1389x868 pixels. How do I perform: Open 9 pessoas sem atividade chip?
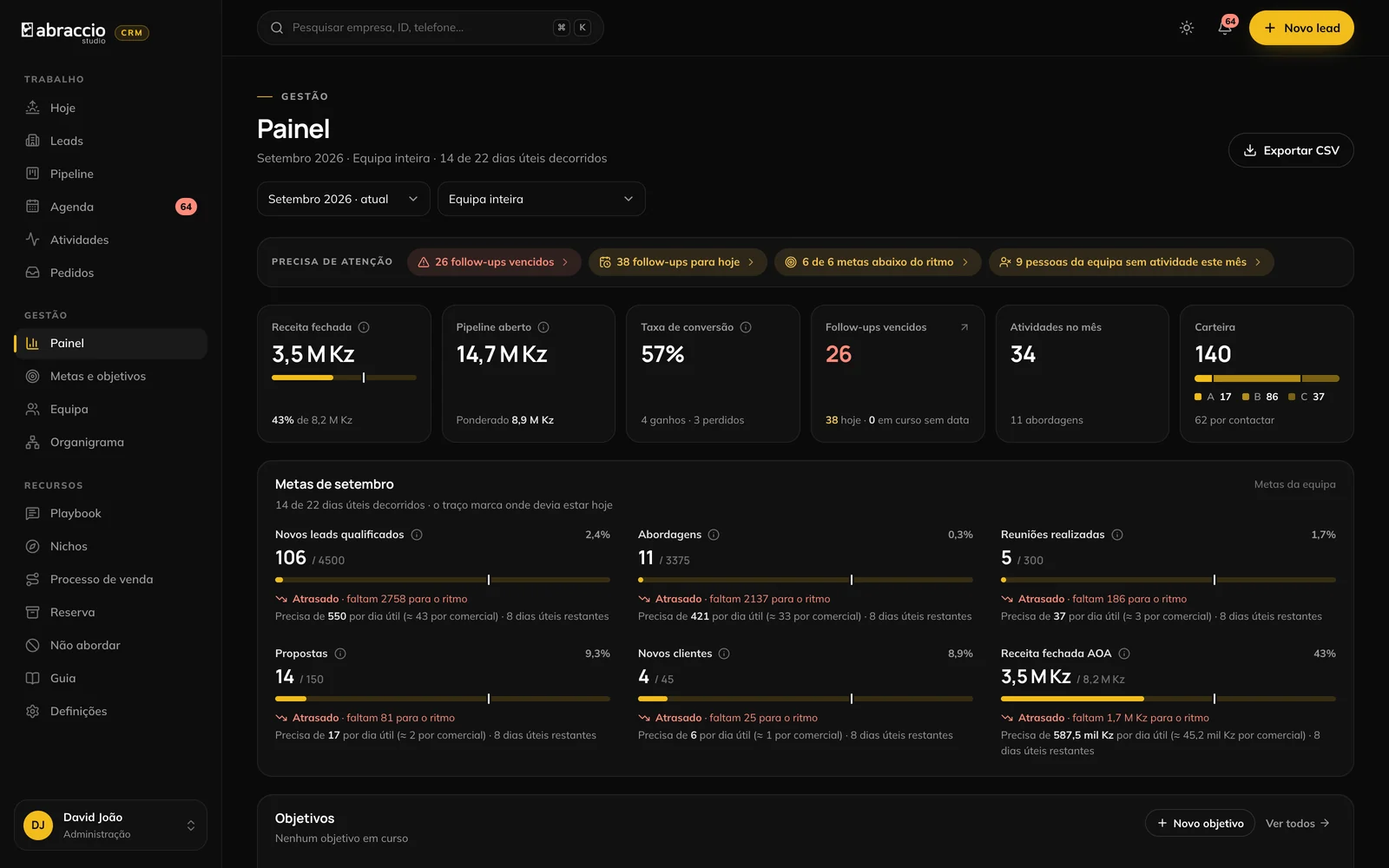(x=1131, y=262)
